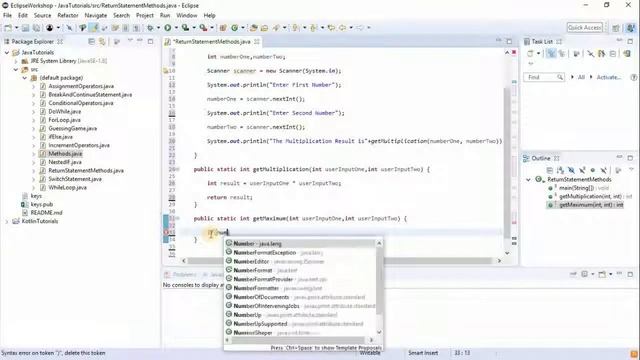Click the Quick Access field

click(584, 27)
